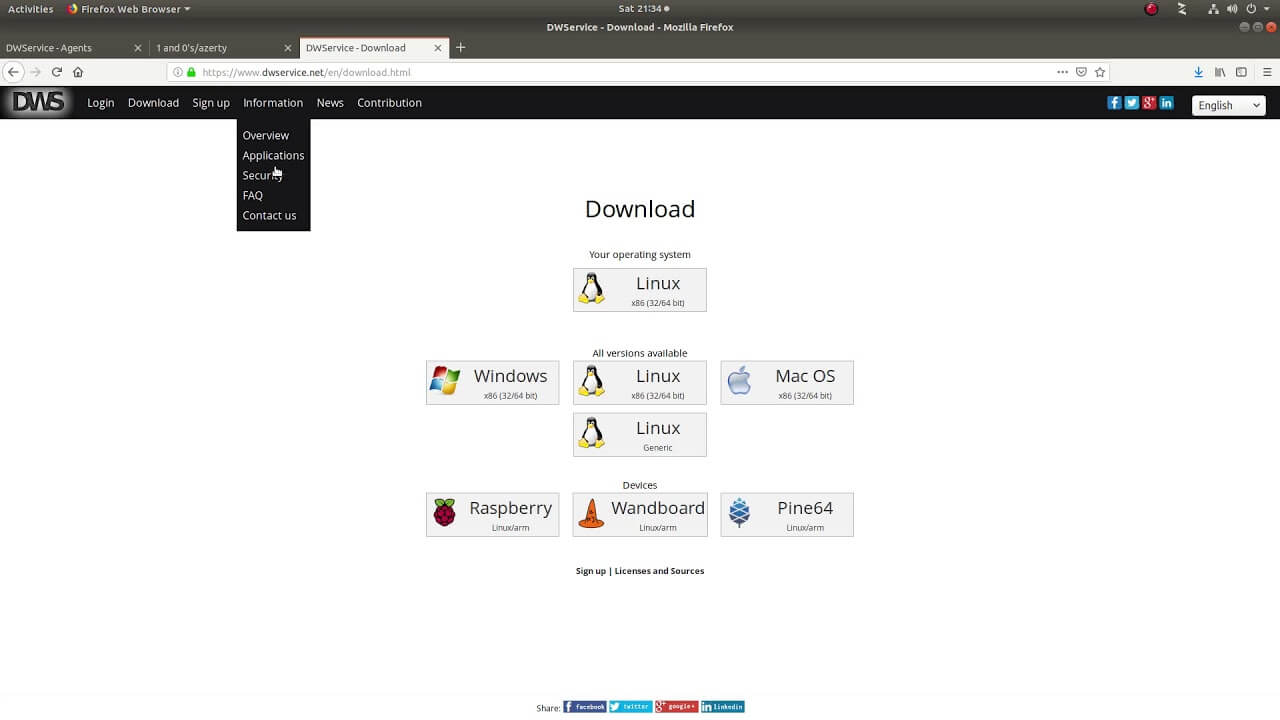Open the LinkedIn icon in the header

1166,103
